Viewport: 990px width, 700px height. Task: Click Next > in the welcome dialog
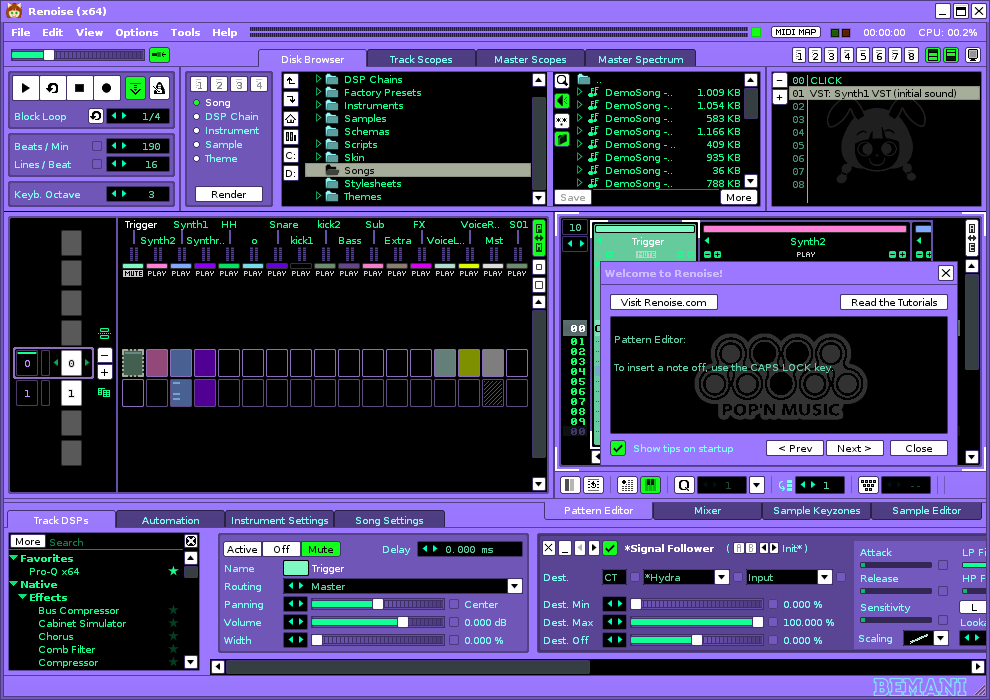[854, 448]
